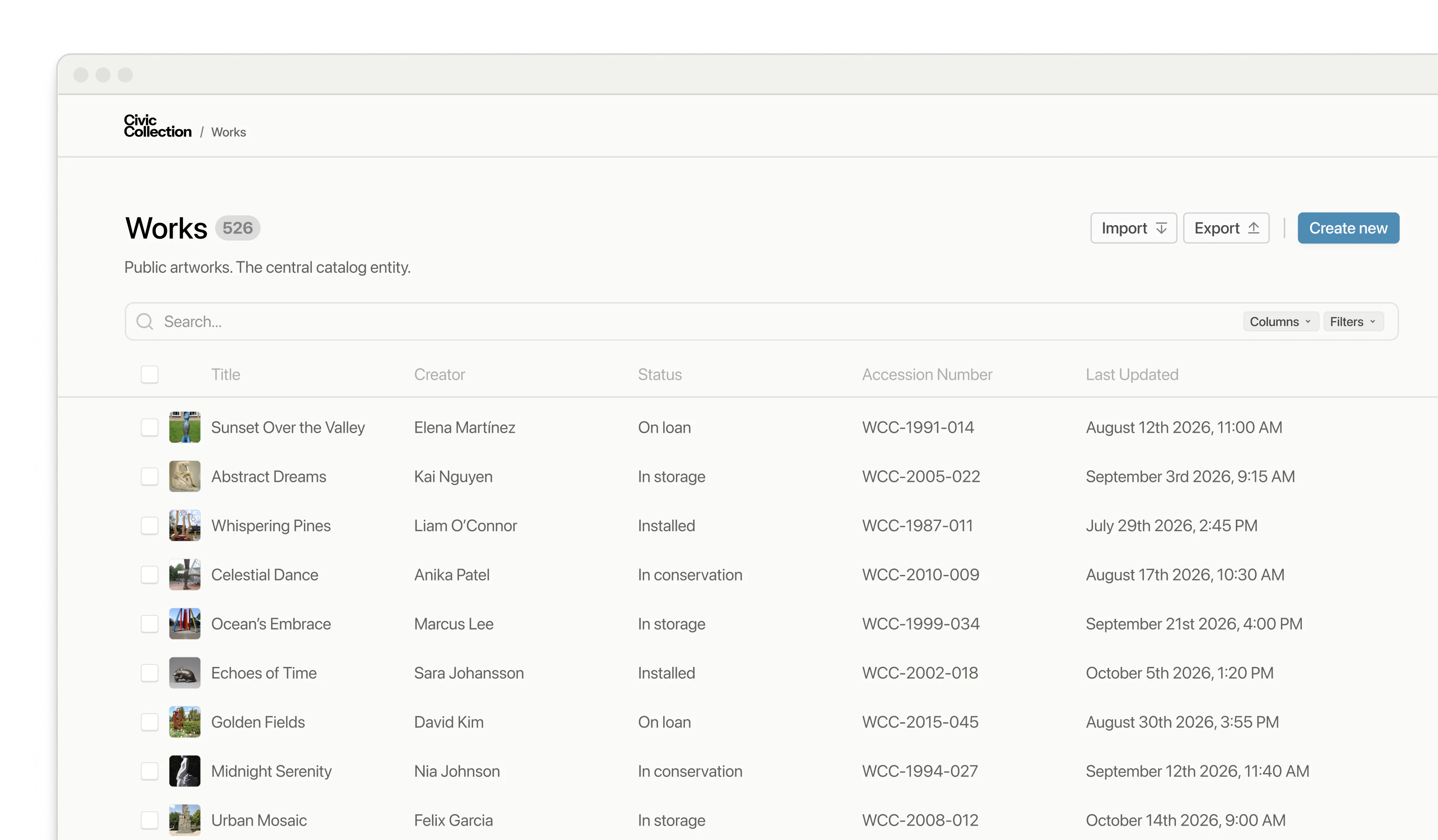Select the Abstract Dreams row checkbox

pos(150,477)
